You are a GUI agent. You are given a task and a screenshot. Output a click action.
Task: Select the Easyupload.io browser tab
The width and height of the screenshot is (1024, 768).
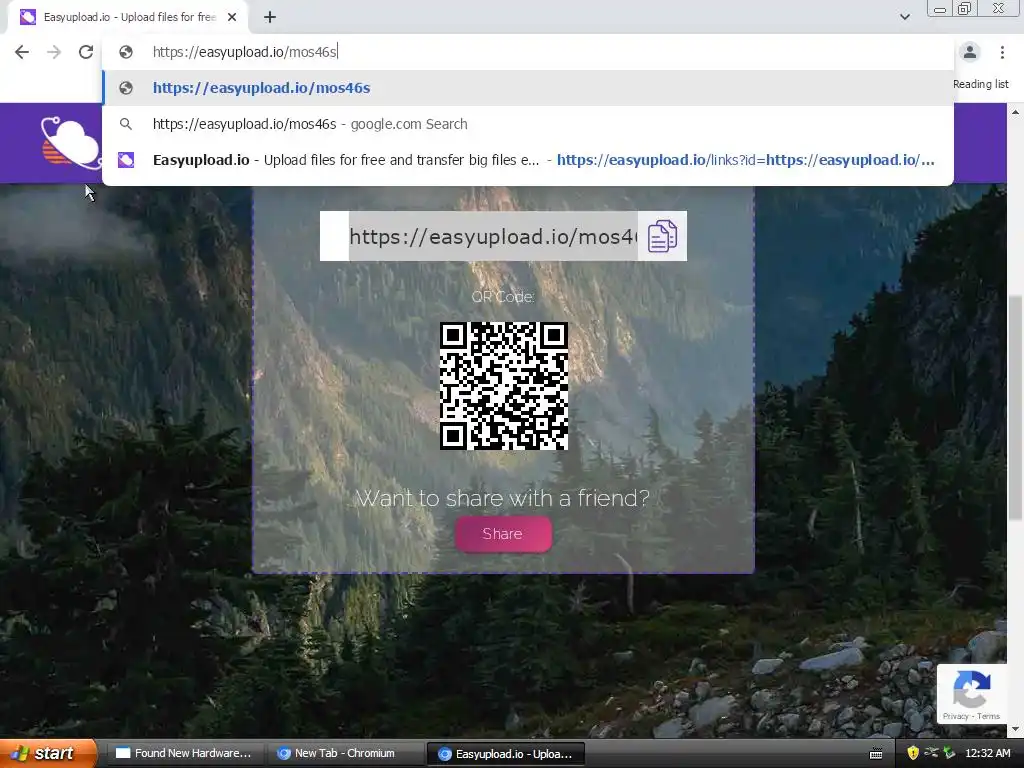(x=128, y=18)
